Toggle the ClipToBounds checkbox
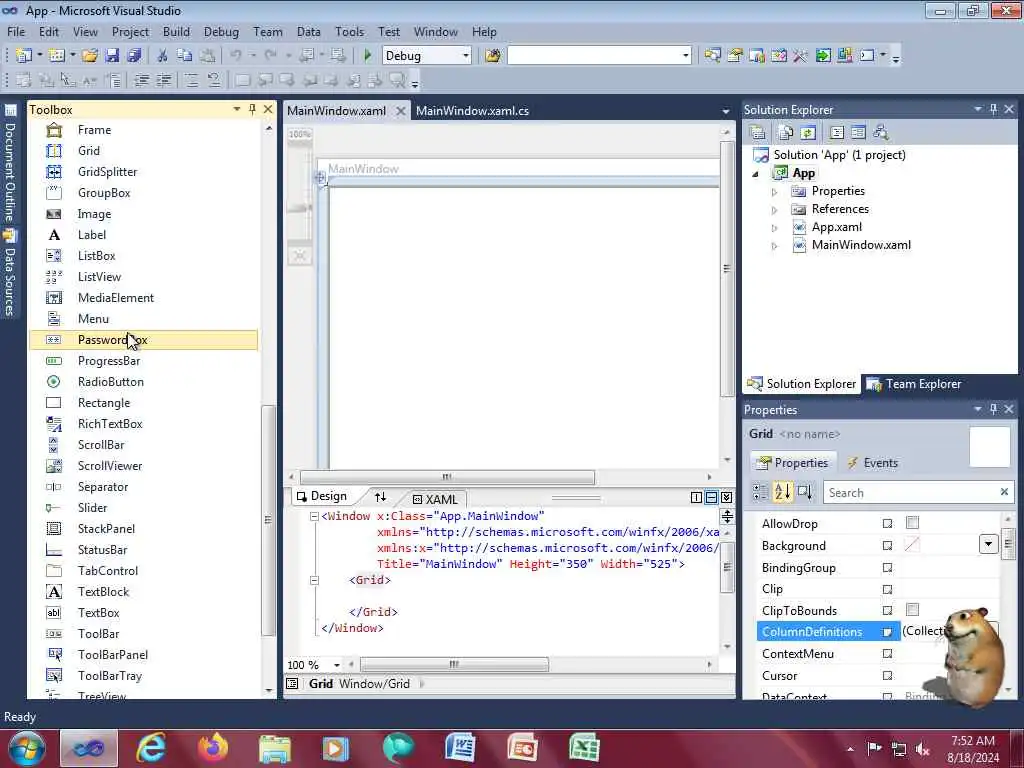The image size is (1024, 768). point(912,609)
